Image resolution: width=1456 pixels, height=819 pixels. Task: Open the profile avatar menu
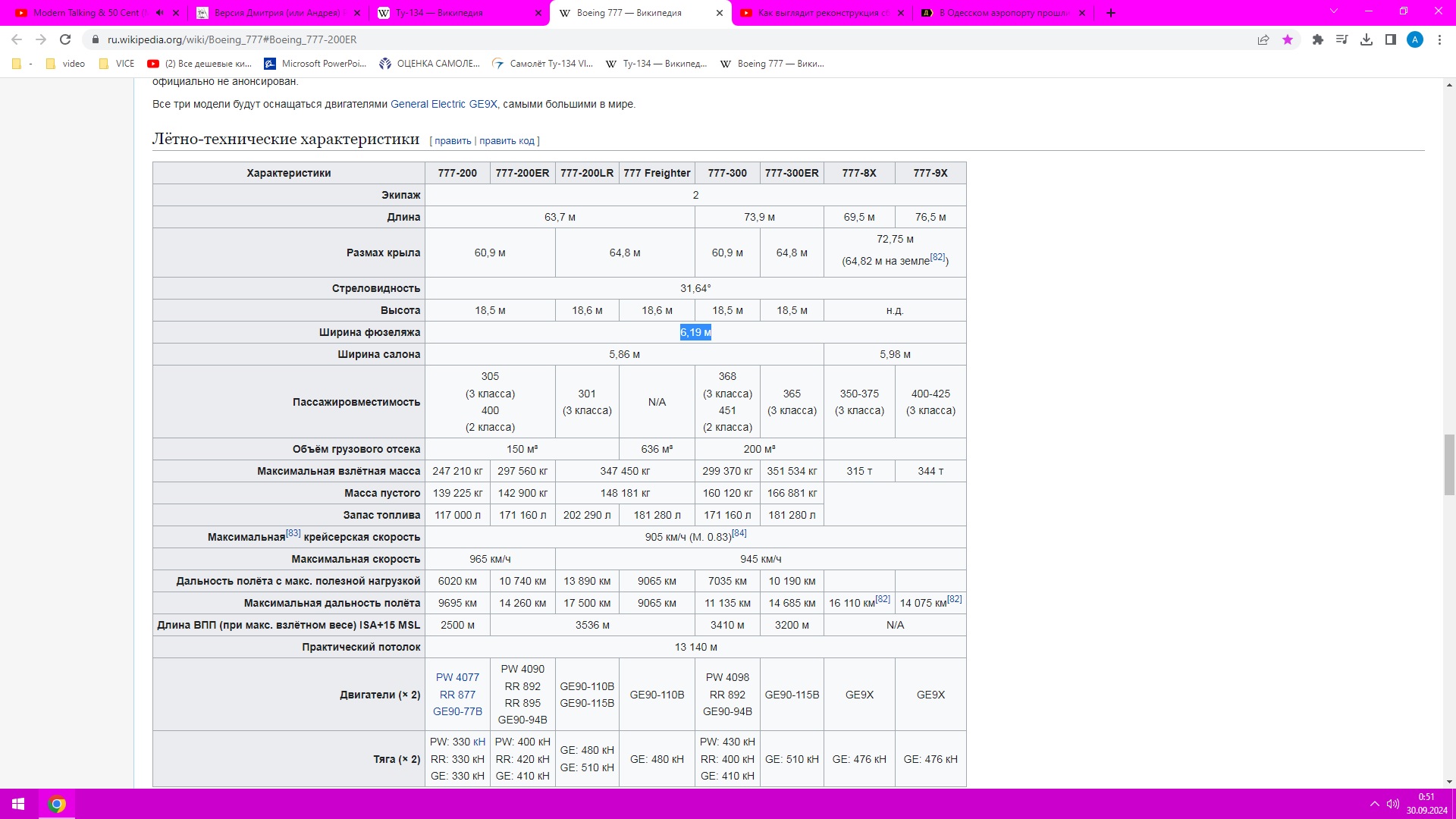pyautogui.click(x=1415, y=39)
